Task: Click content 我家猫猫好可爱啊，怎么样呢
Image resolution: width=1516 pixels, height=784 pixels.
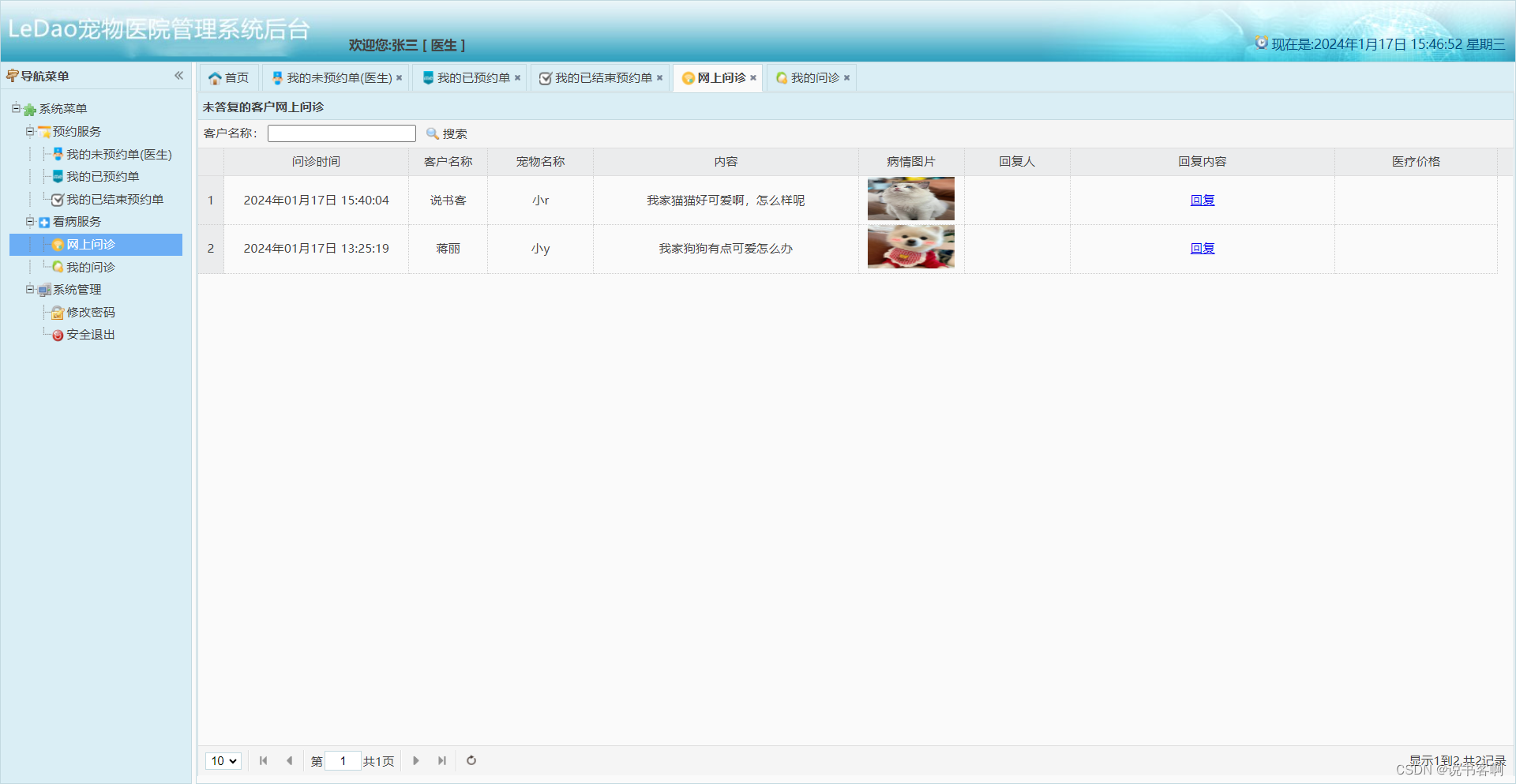Action: [726, 201]
